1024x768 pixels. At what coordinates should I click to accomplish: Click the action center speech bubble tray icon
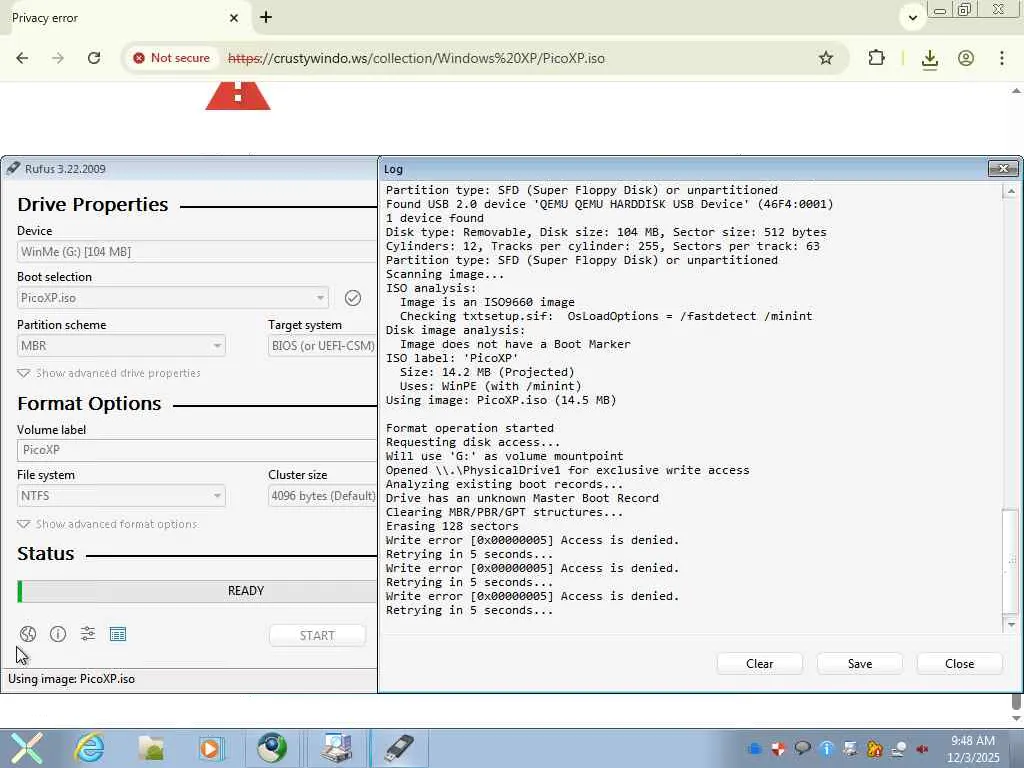[x=802, y=748]
